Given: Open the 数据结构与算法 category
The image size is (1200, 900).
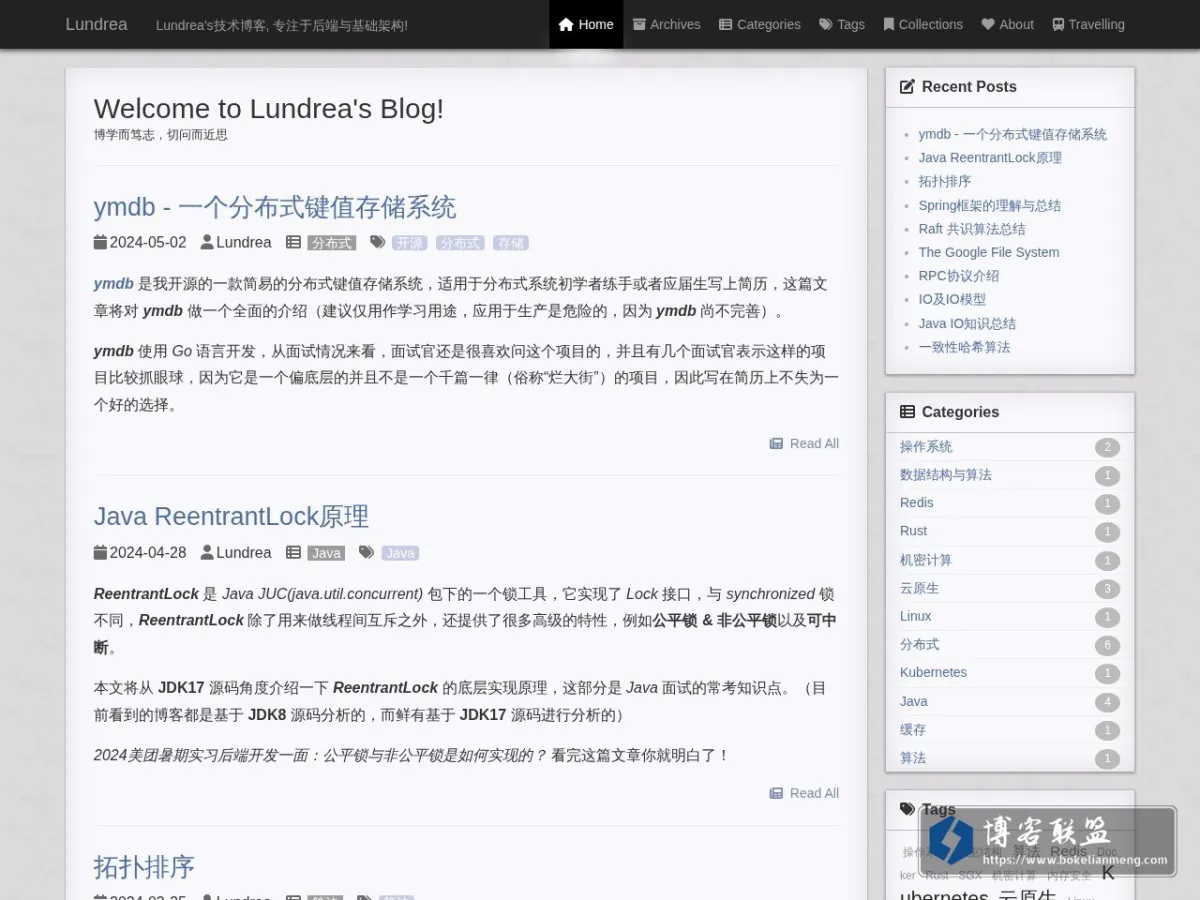Looking at the screenshot, I should coord(946,475).
